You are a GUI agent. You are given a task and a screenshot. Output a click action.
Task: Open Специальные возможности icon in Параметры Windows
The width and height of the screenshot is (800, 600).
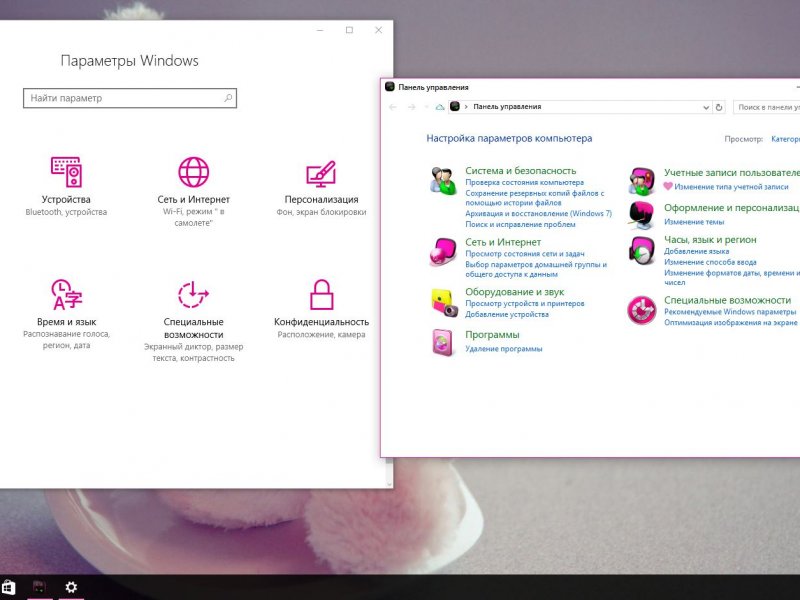click(193, 294)
